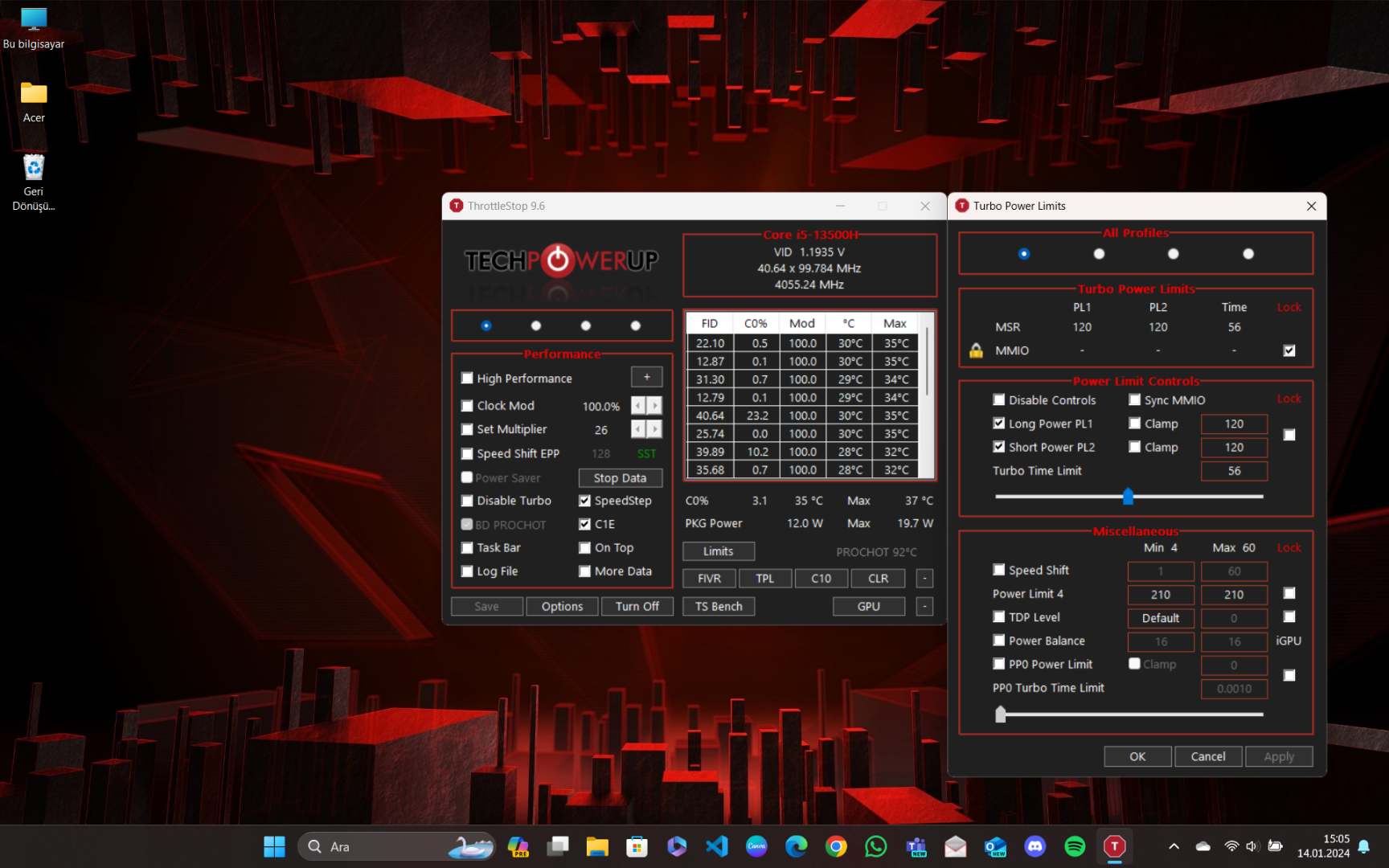
Task: Launch Google Chrome from taskbar
Action: (x=836, y=846)
